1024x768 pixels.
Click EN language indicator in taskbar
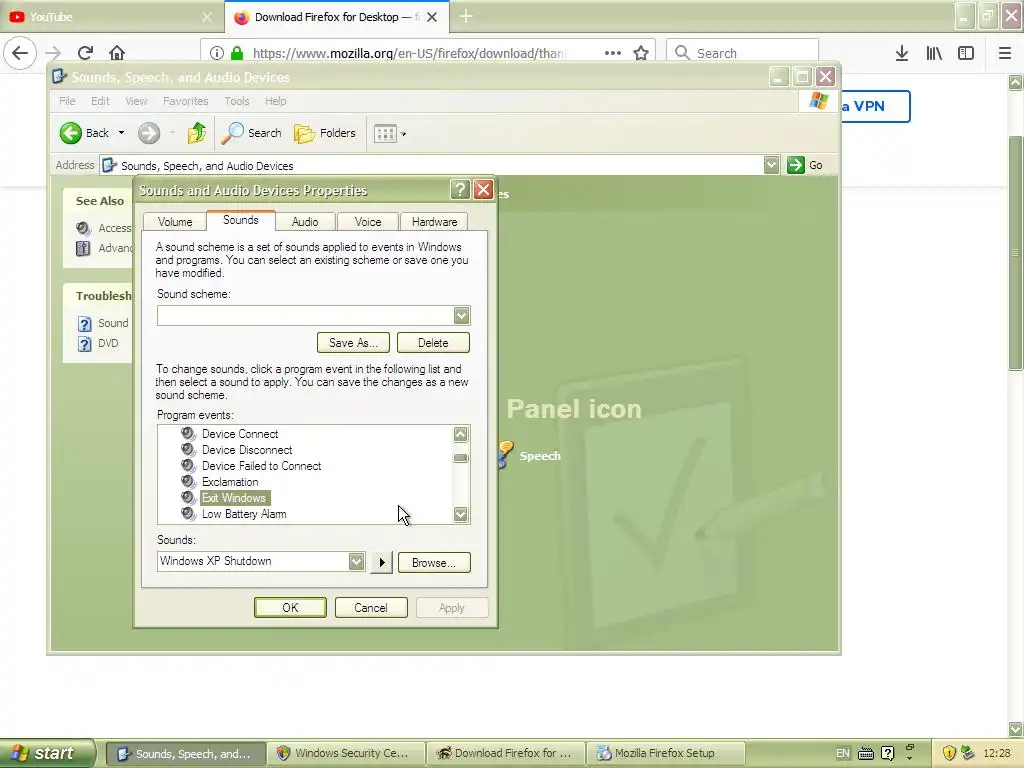pos(842,753)
